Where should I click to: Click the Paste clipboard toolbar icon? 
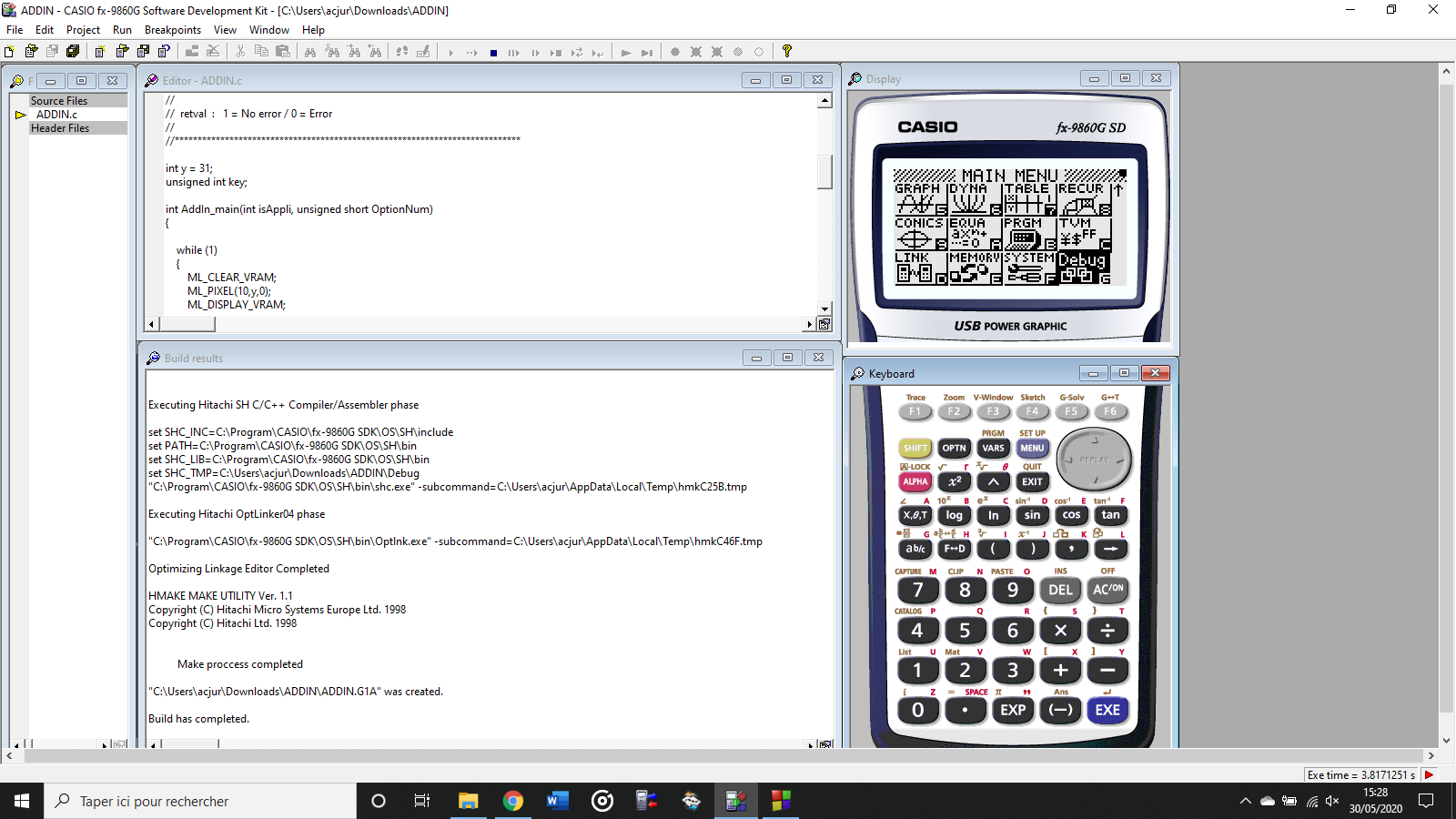pyautogui.click(x=283, y=52)
